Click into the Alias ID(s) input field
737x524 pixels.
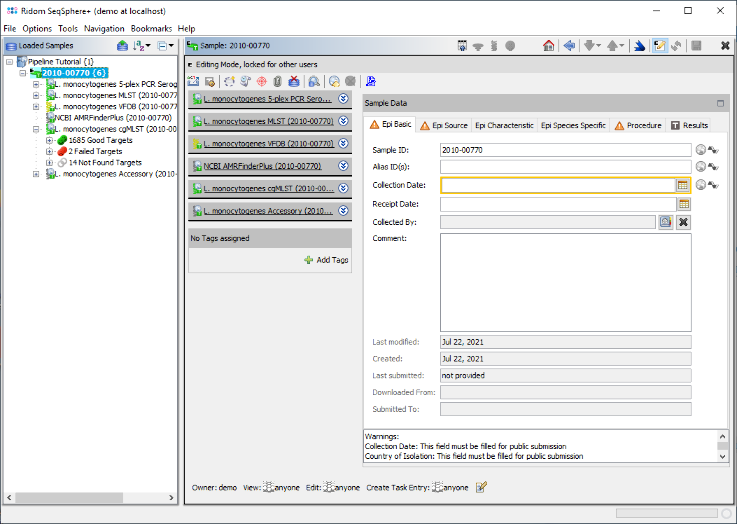coord(565,167)
